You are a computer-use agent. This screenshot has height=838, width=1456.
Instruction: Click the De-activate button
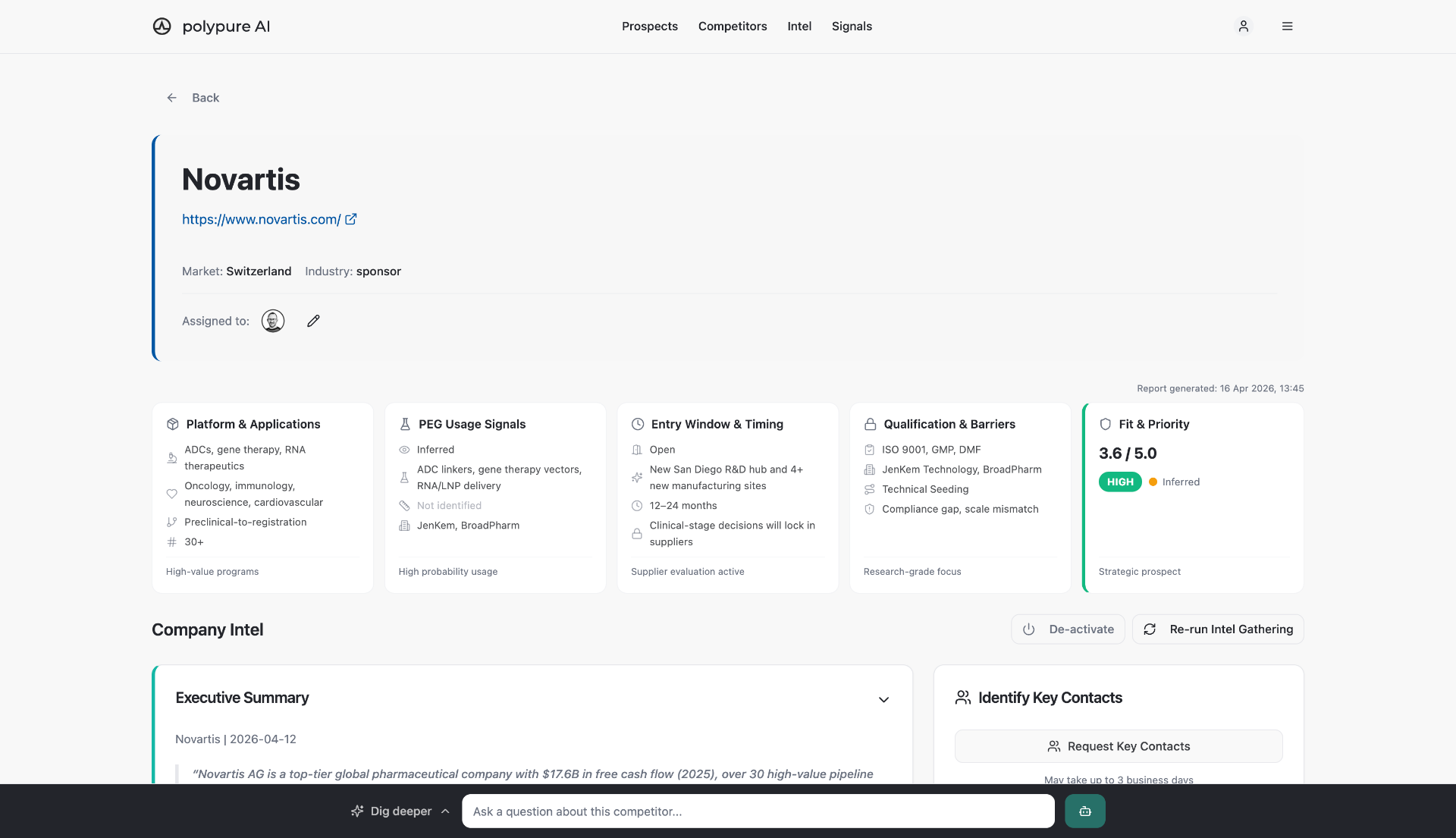click(x=1068, y=629)
